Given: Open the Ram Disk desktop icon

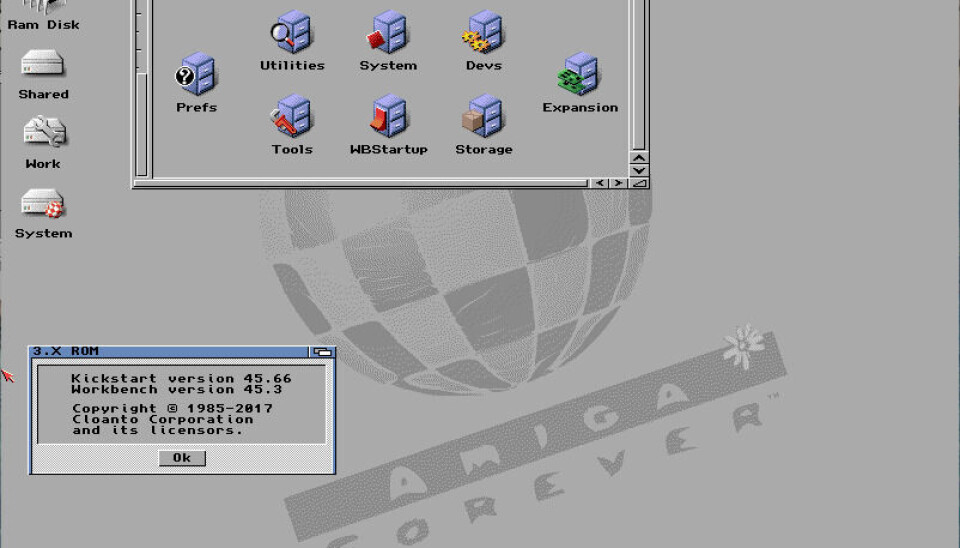Looking at the screenshot, I should [x=43, y=15].
